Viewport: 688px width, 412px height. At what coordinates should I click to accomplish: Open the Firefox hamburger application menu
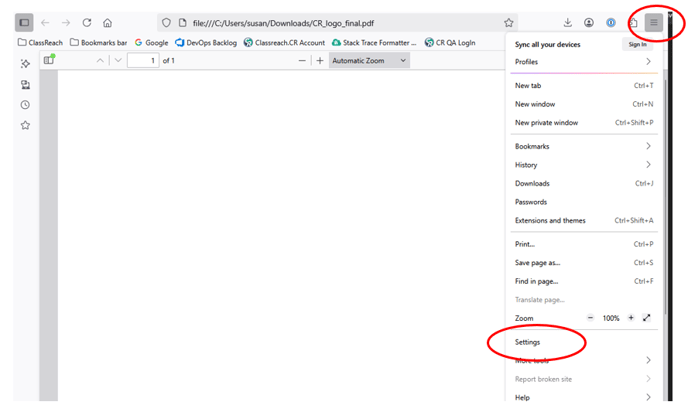coord(653,22)
